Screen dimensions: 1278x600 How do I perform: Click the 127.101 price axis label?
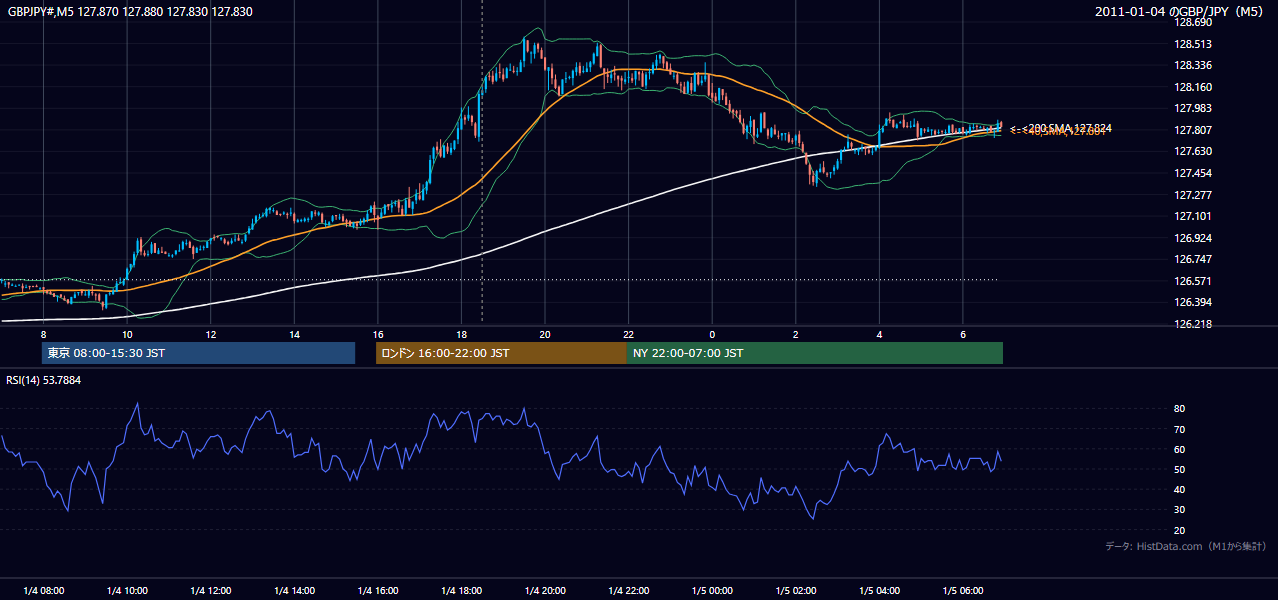1194,216
